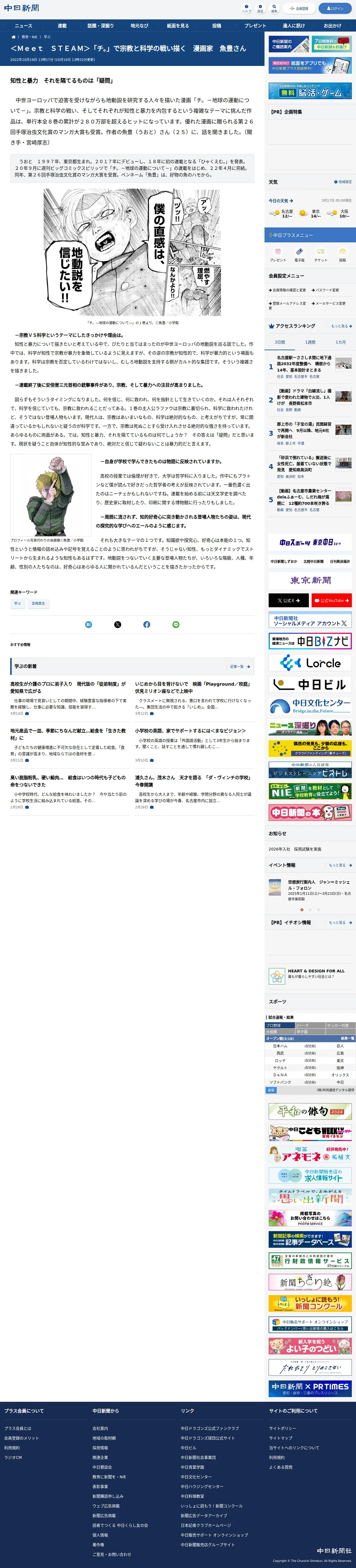Select the 大相撲 sports tab
The width and height of the screenshot is (356, 1568).
(x=280, y=1032)
